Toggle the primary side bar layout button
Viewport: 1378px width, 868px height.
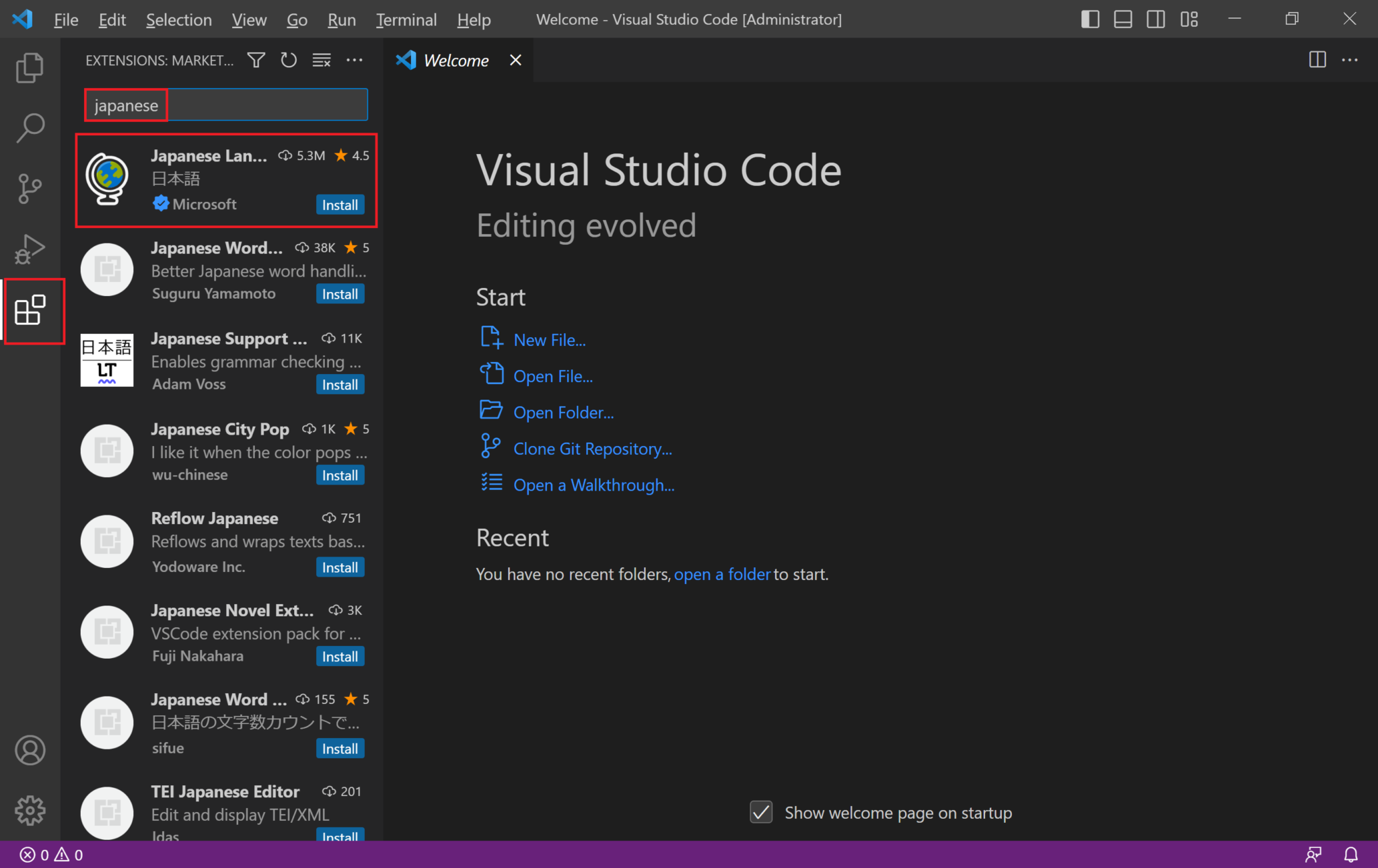click(1090, 20)
